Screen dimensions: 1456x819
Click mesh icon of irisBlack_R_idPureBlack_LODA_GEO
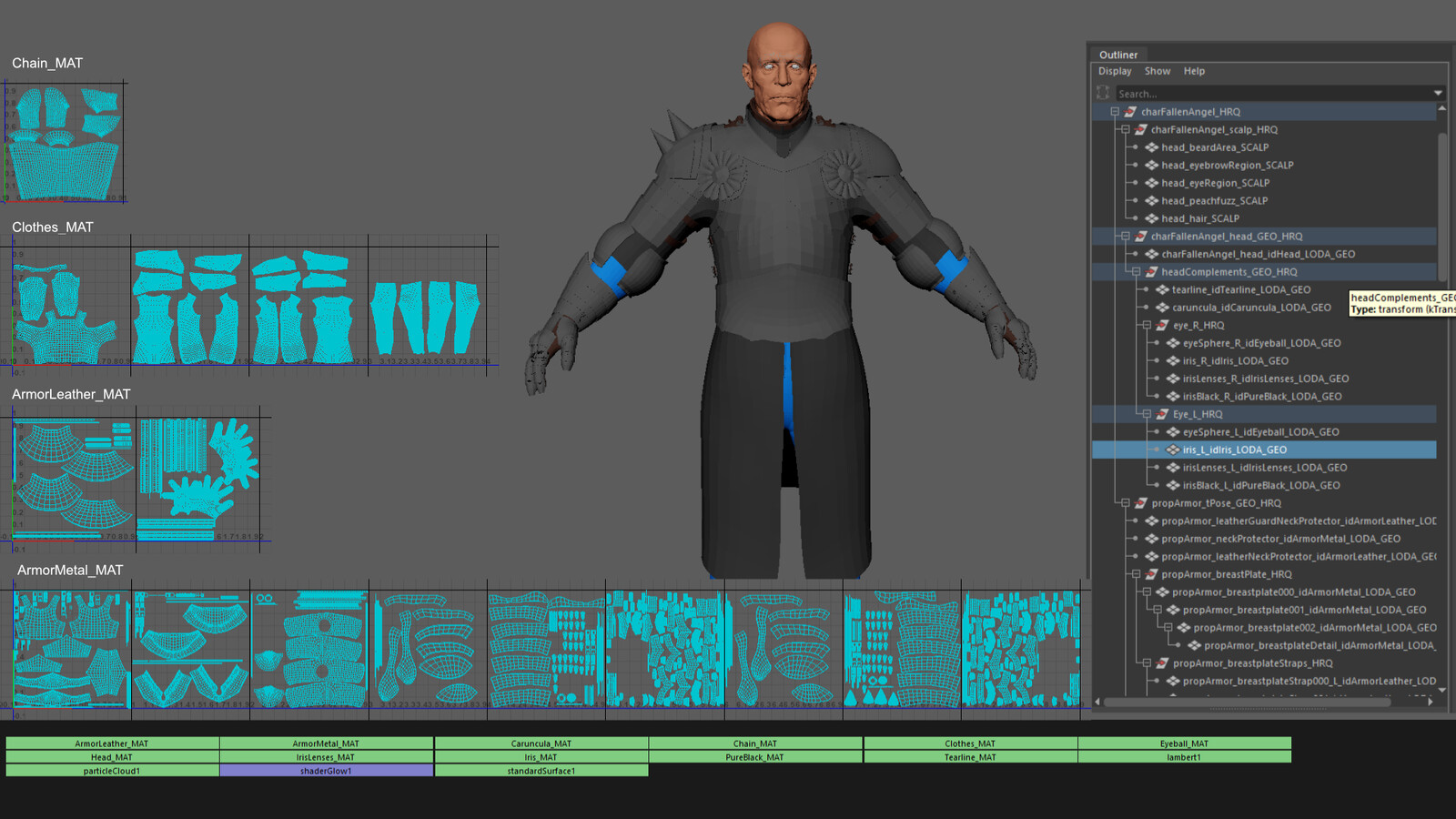tap(1173, 397)
